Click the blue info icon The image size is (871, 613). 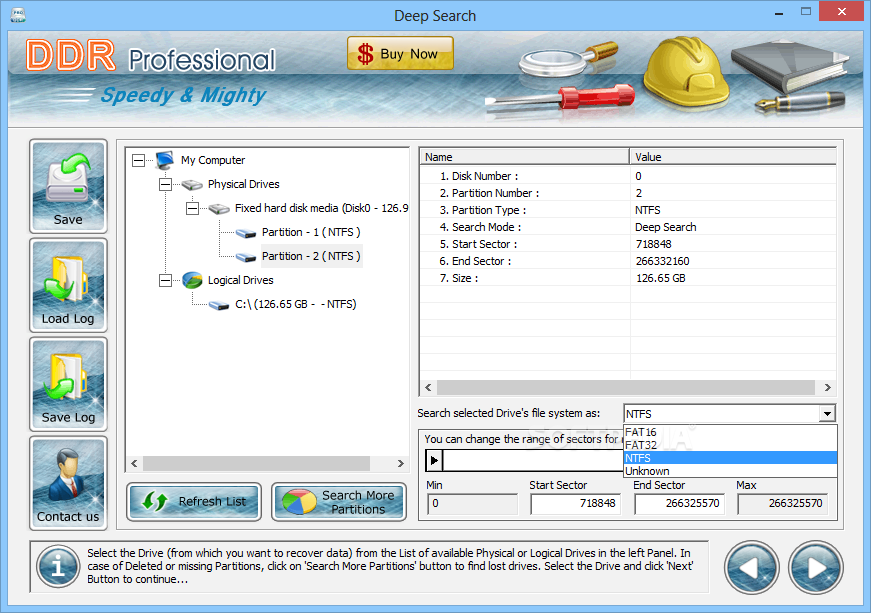coord(58,566)
